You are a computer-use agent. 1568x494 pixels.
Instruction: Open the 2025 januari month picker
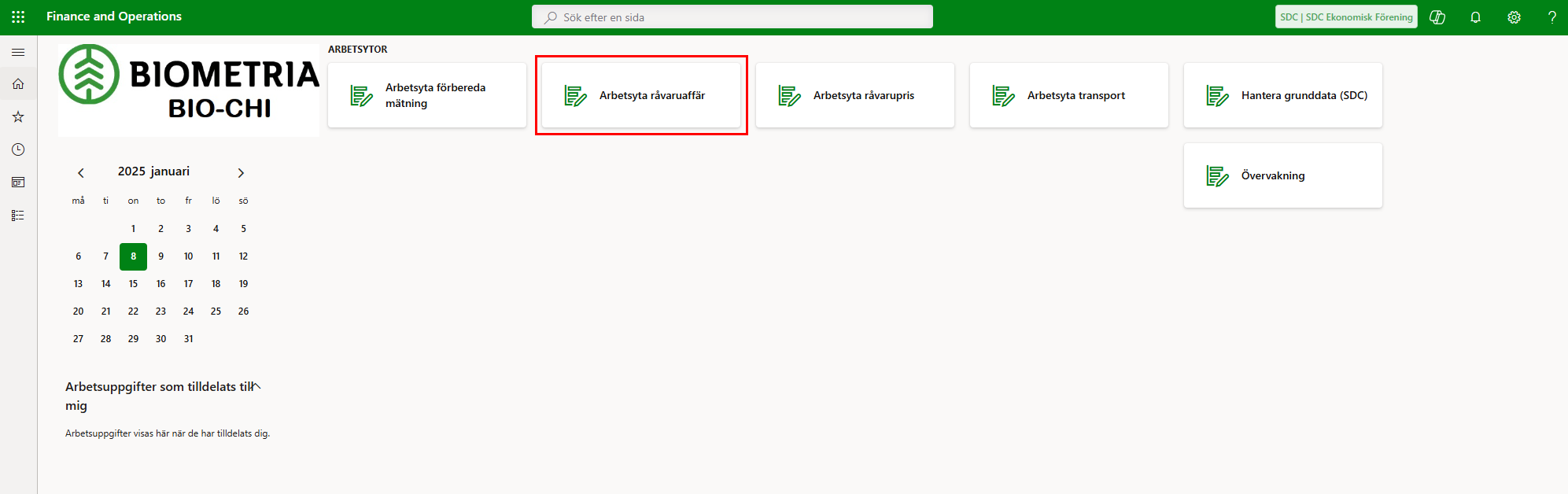tap(153, 171)
